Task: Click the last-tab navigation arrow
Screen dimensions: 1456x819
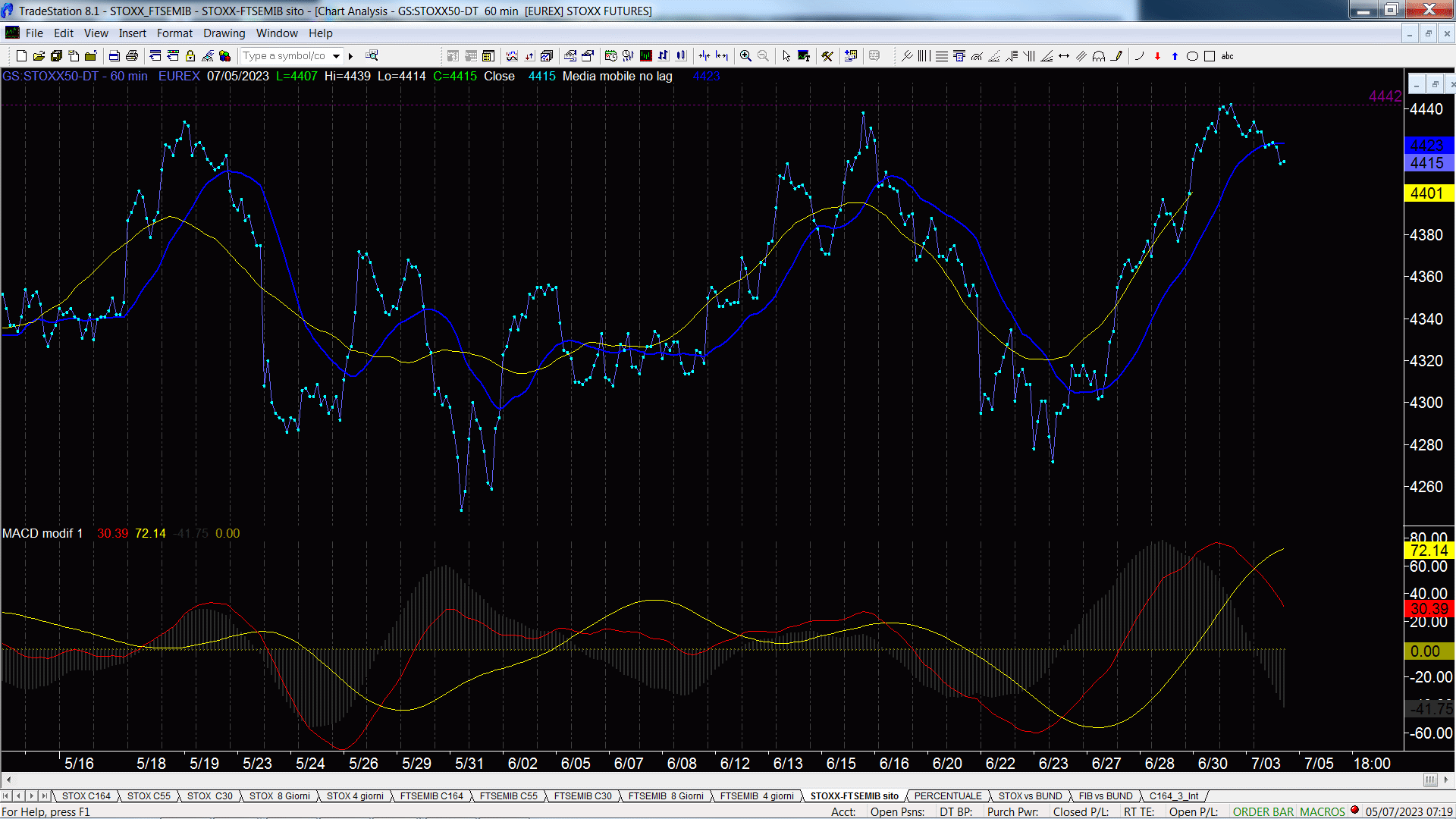Action: click(x=44, y=795)
